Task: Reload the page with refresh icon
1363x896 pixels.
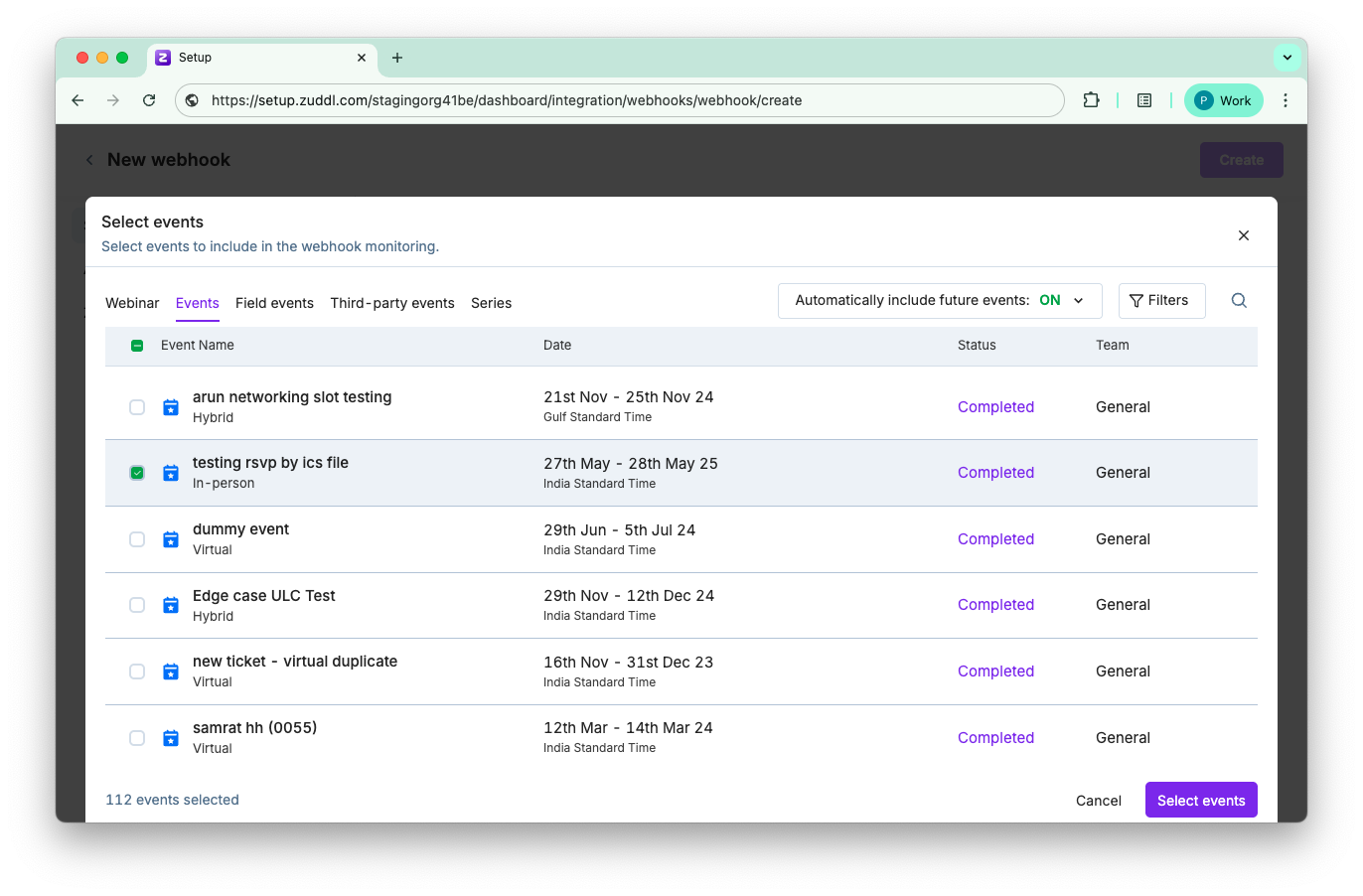Action: [149, 100]
